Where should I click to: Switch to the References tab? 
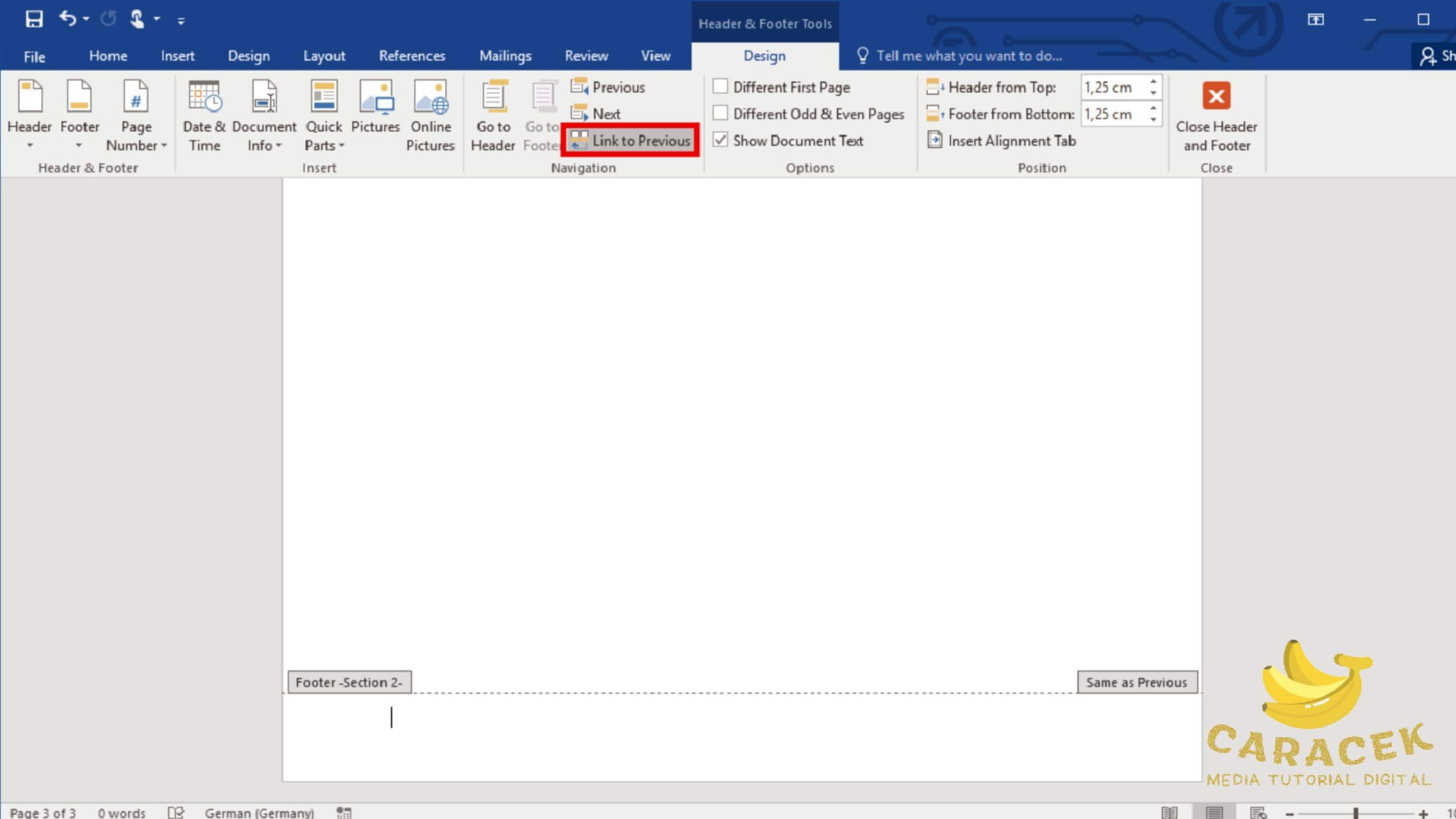[x=412, y=56]
